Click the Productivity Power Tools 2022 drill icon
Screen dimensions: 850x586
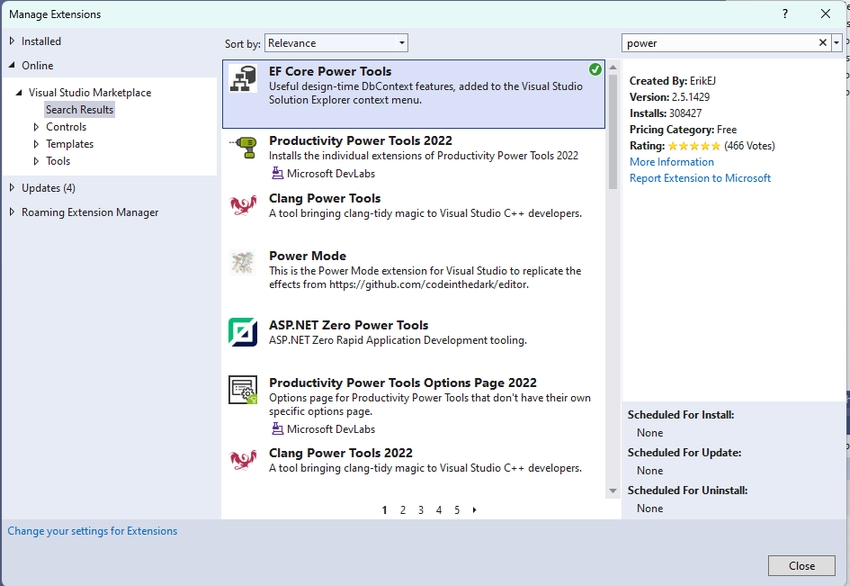(x=243, y=148)
